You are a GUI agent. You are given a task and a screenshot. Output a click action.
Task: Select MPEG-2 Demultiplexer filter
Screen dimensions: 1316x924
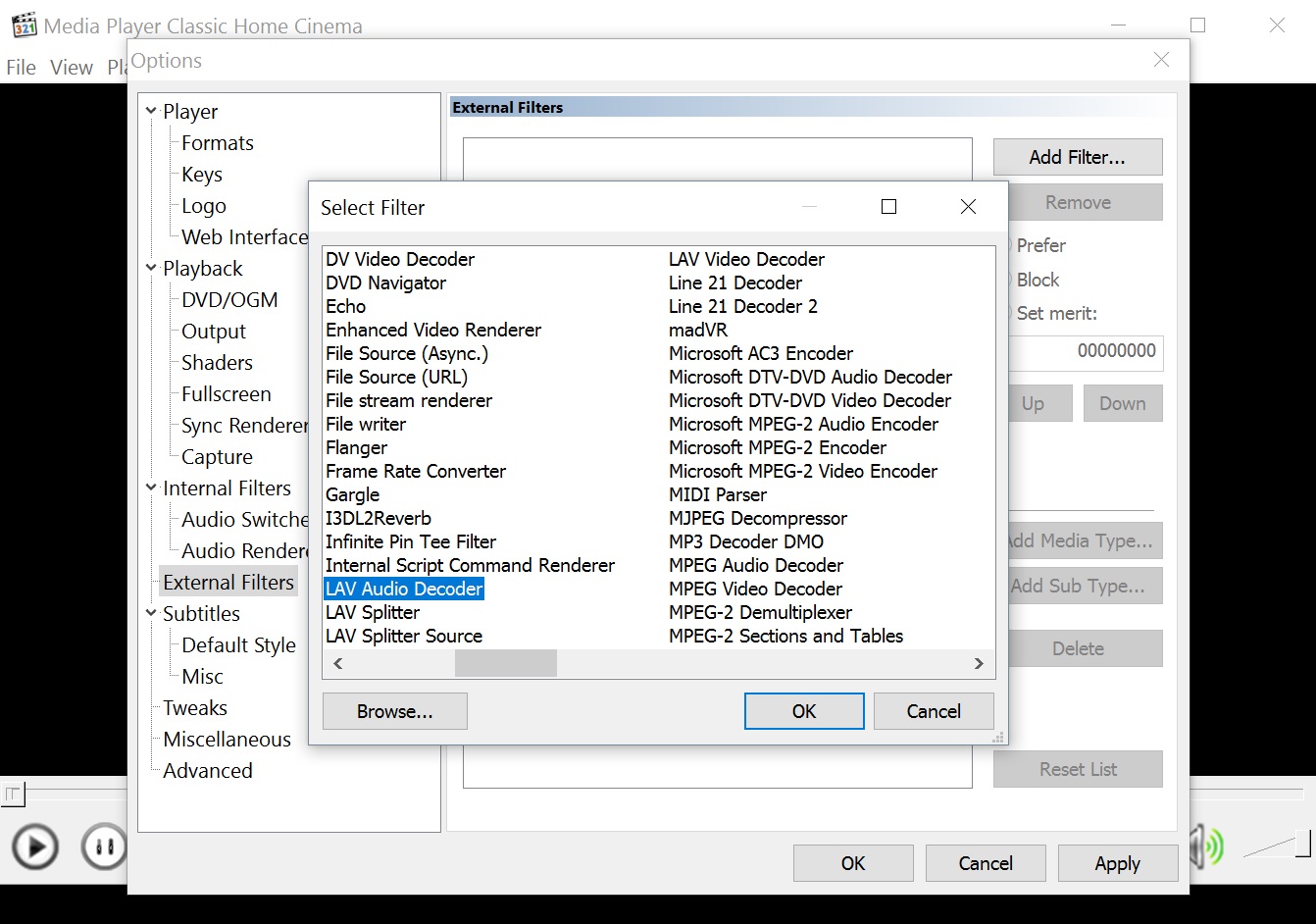[x=760, y=612]
